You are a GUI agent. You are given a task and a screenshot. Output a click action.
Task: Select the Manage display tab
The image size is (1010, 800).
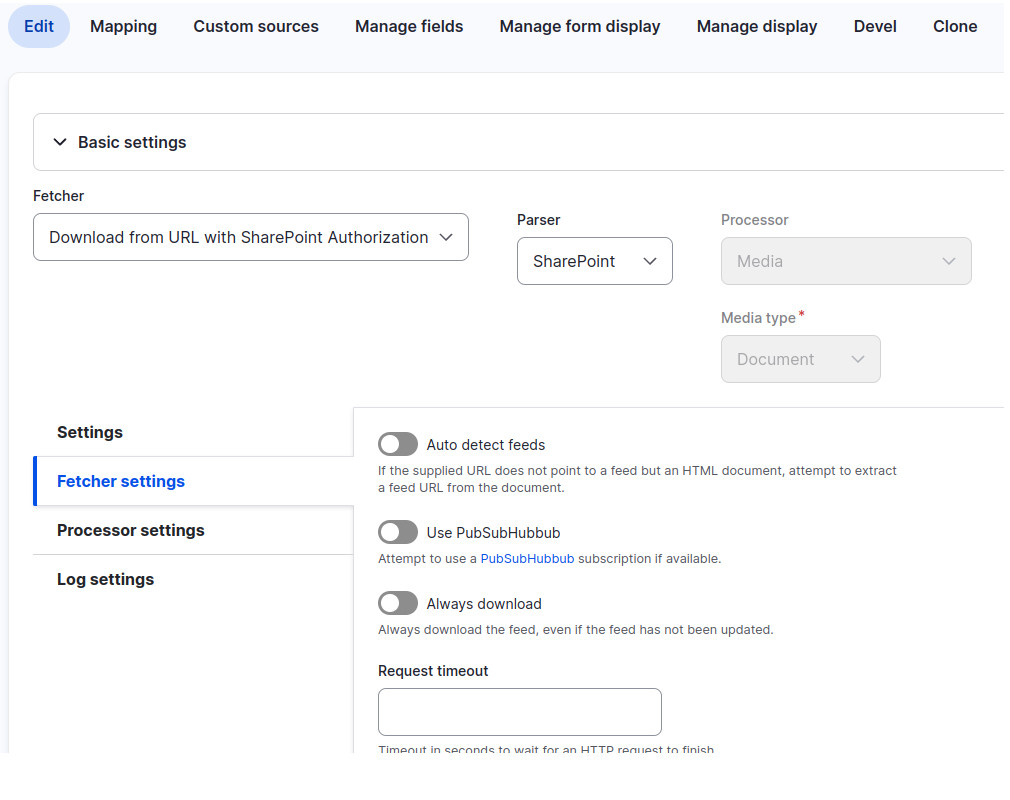pos(757,27)
